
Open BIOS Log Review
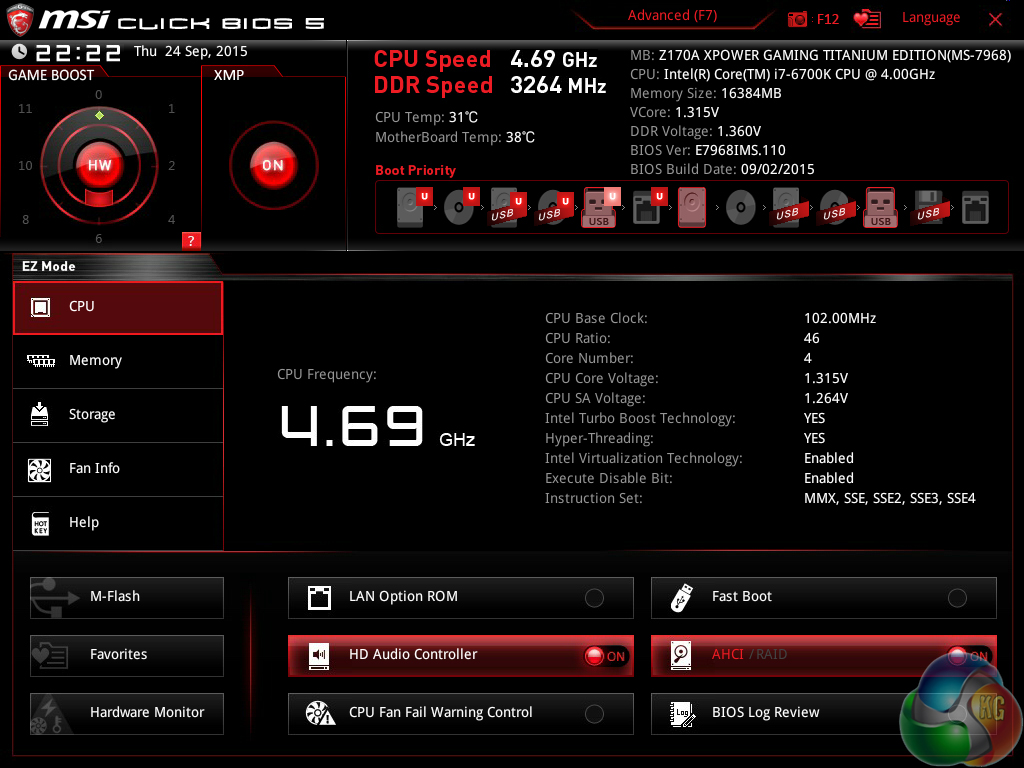[x=823, y=713]
